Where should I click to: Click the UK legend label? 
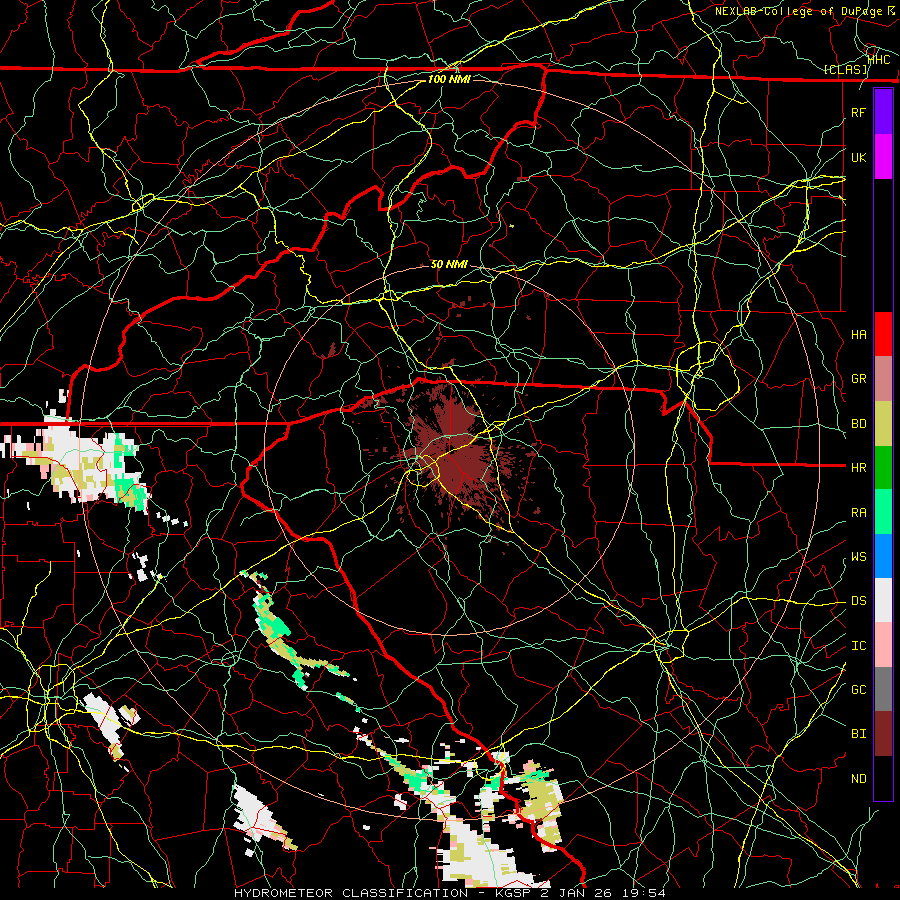pos(859,157)
